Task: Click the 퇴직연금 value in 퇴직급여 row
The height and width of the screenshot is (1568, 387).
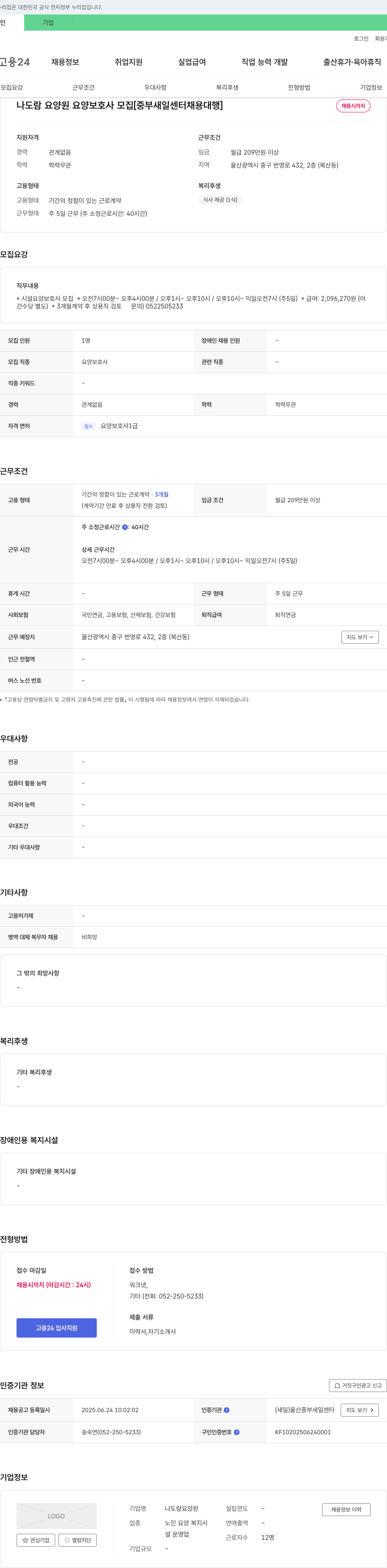Action: tap(285, 615)
